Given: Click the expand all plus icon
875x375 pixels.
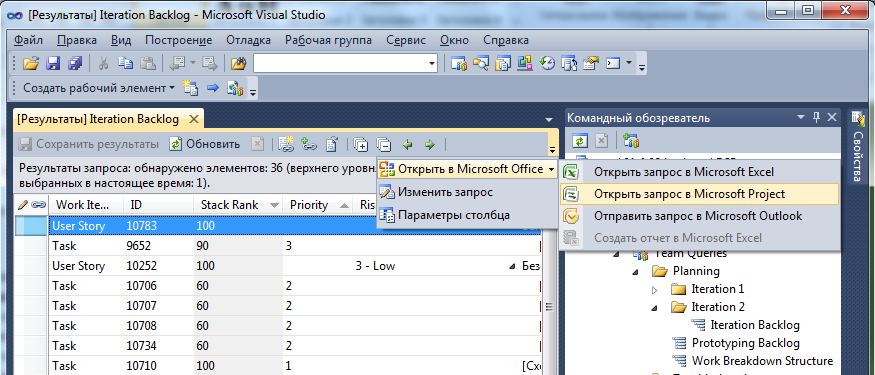Looking at the screenshot, I should click(x=361, y=145).
